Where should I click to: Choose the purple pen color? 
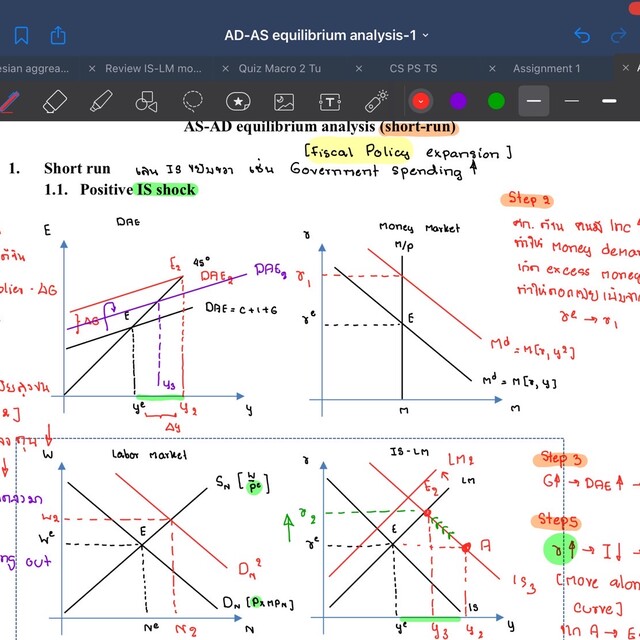(458, 101)
